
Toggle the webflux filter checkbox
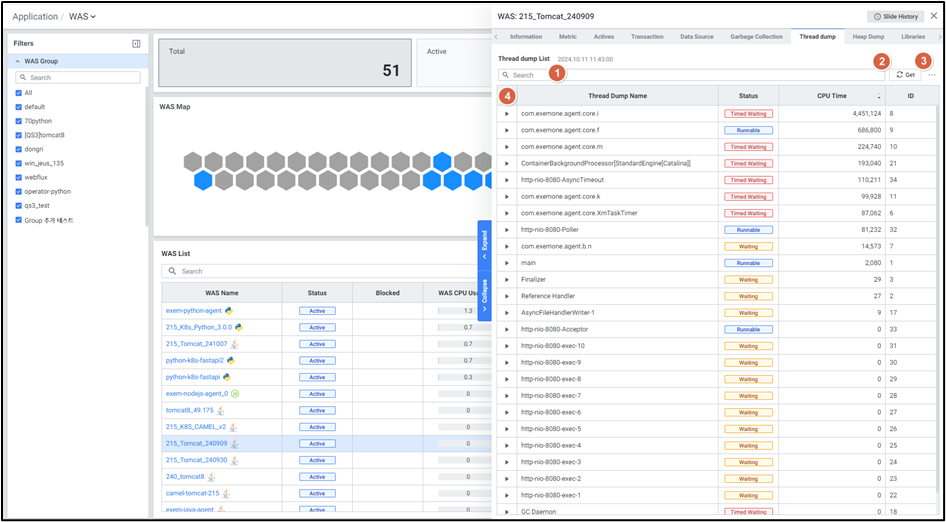pyautogui.click(x=19, y=177)
